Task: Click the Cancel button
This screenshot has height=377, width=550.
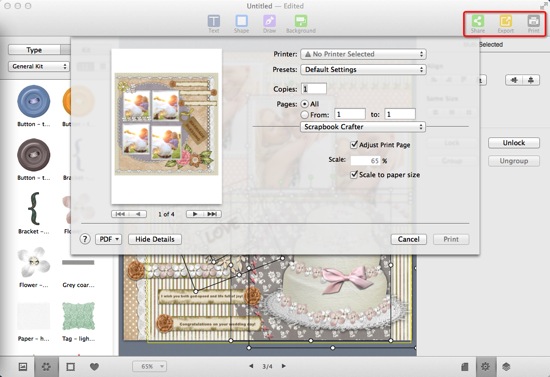Action: point(409,239)
